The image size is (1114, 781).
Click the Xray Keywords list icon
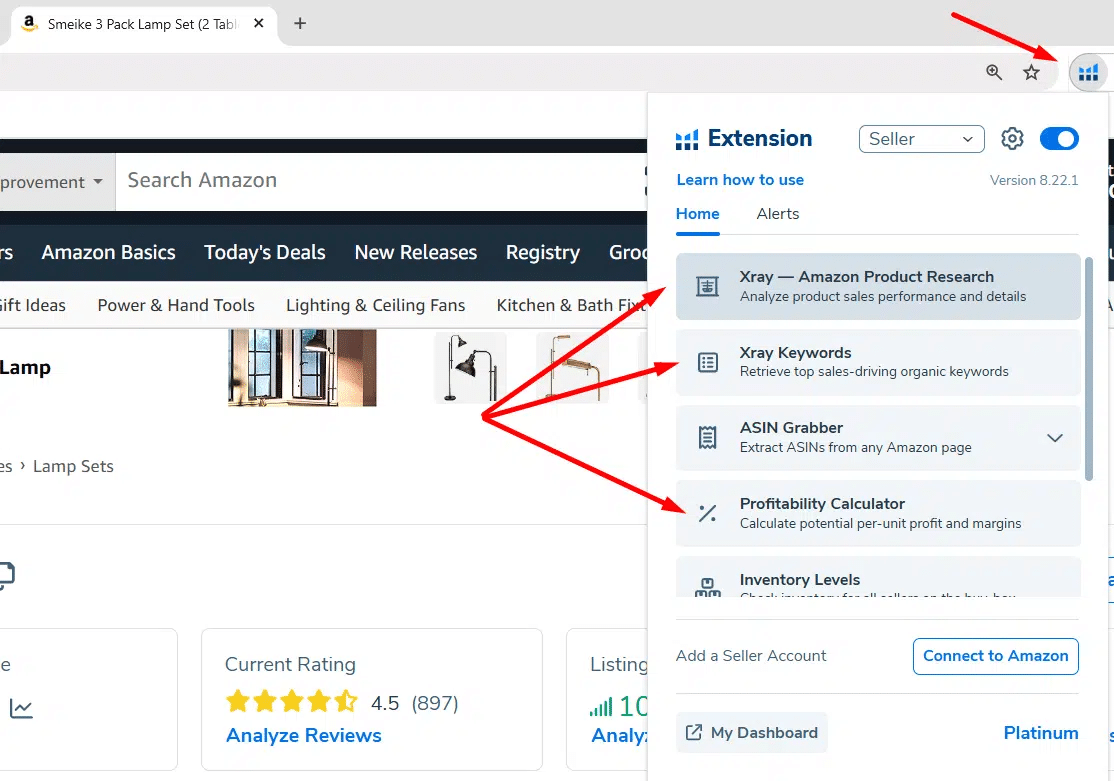[708, 362]
